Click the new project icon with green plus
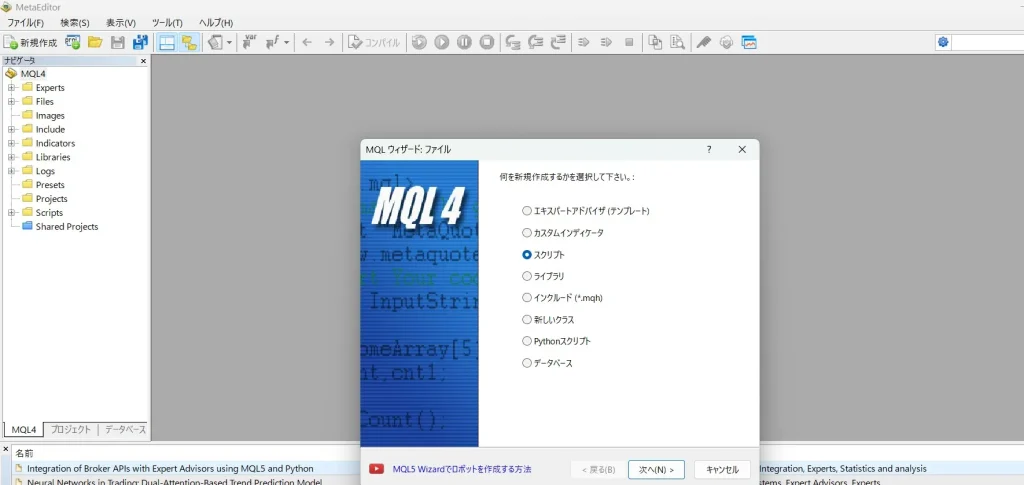The width and height of the screenshot is (1024, 485). tap(72, 42)
